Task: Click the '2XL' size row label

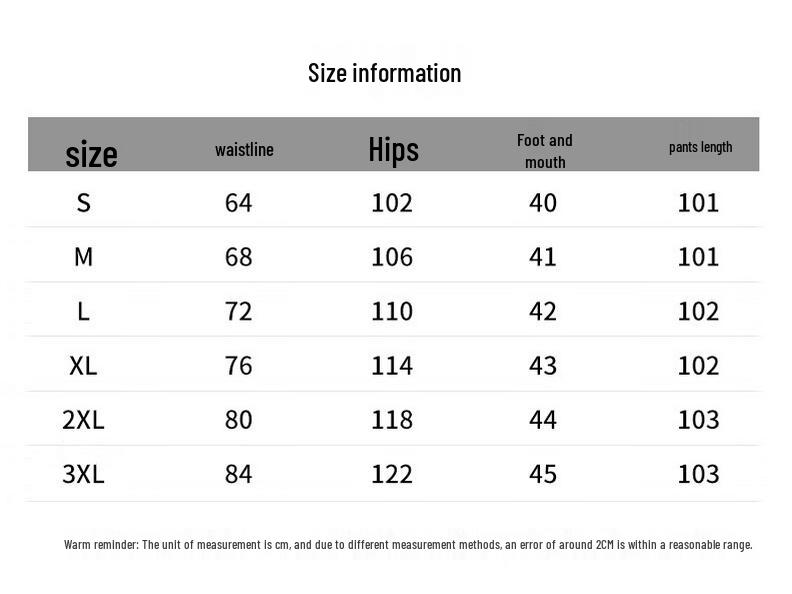Action: pyautogui.click(x=84, y=419)
